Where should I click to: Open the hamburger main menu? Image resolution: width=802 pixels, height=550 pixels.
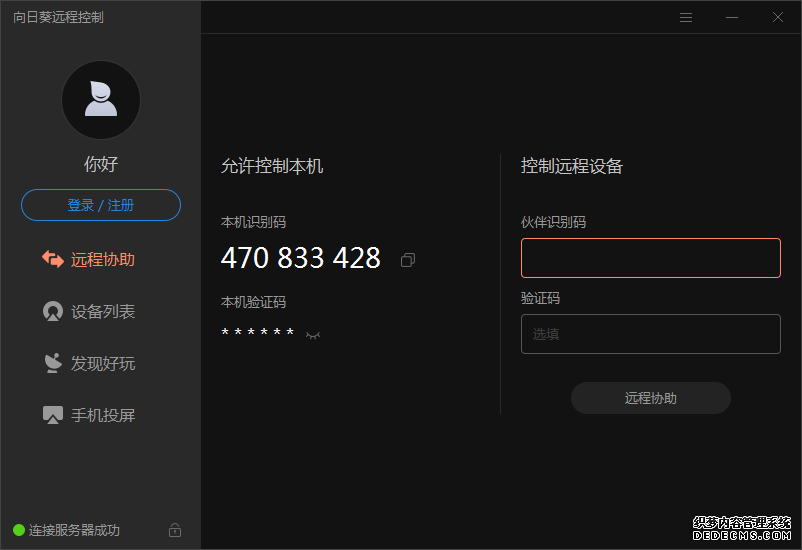(686, 17)
